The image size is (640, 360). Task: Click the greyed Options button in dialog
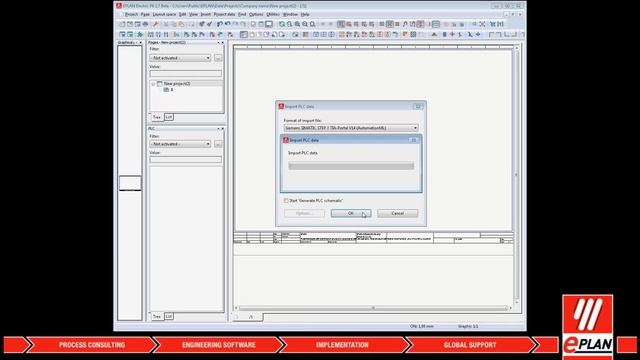304,213
